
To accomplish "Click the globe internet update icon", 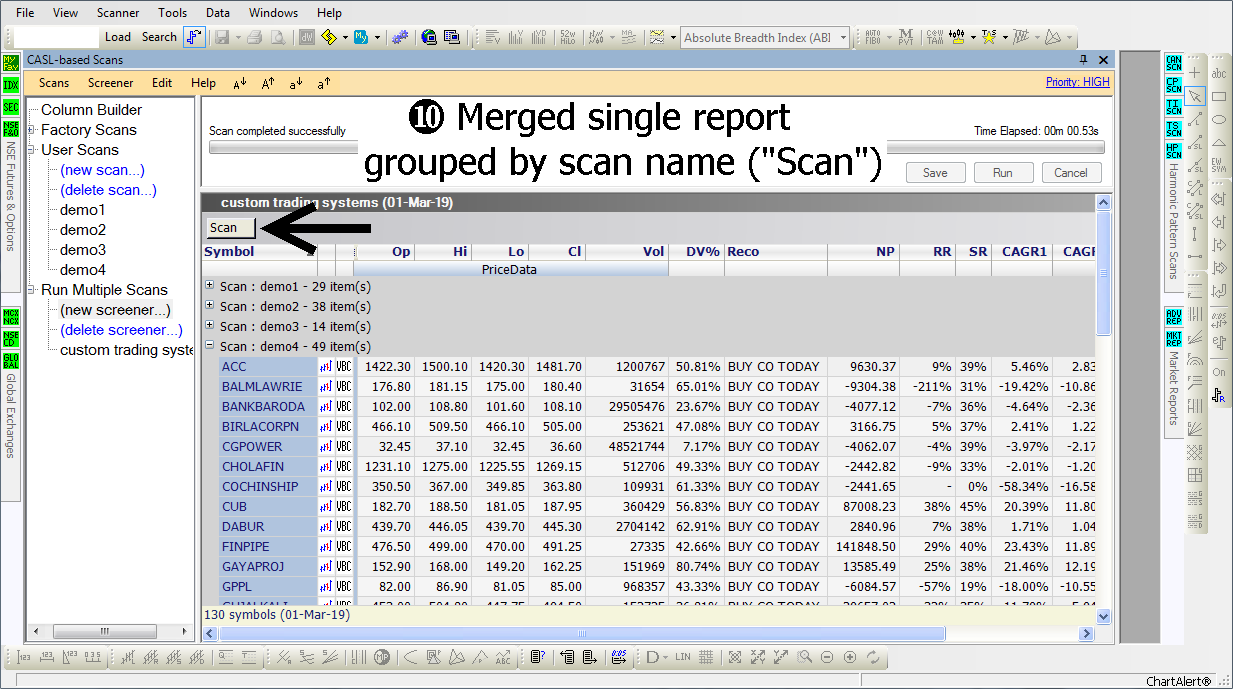I will [430, 37].
